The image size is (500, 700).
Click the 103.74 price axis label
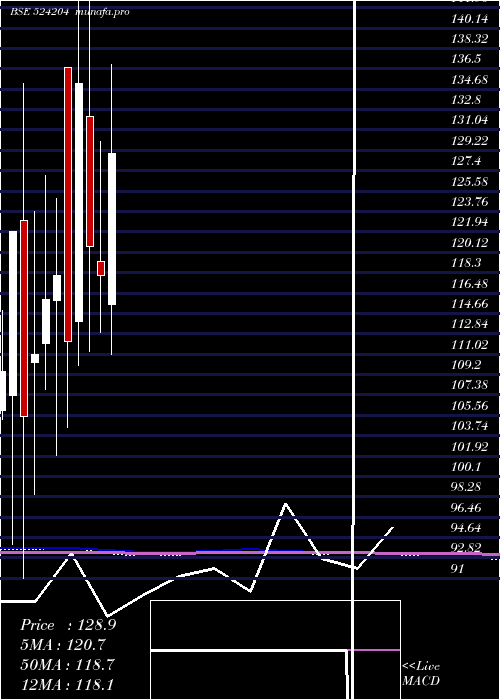[470, 425]
